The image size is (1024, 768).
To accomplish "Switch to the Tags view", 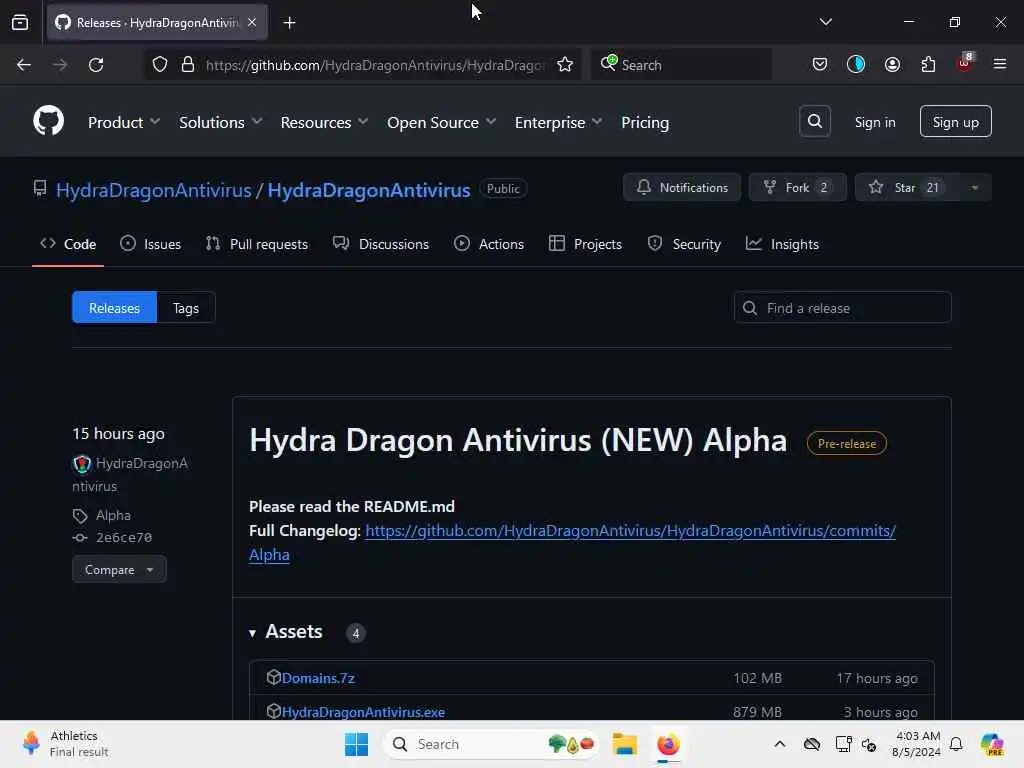I will (x=186, y=308).
